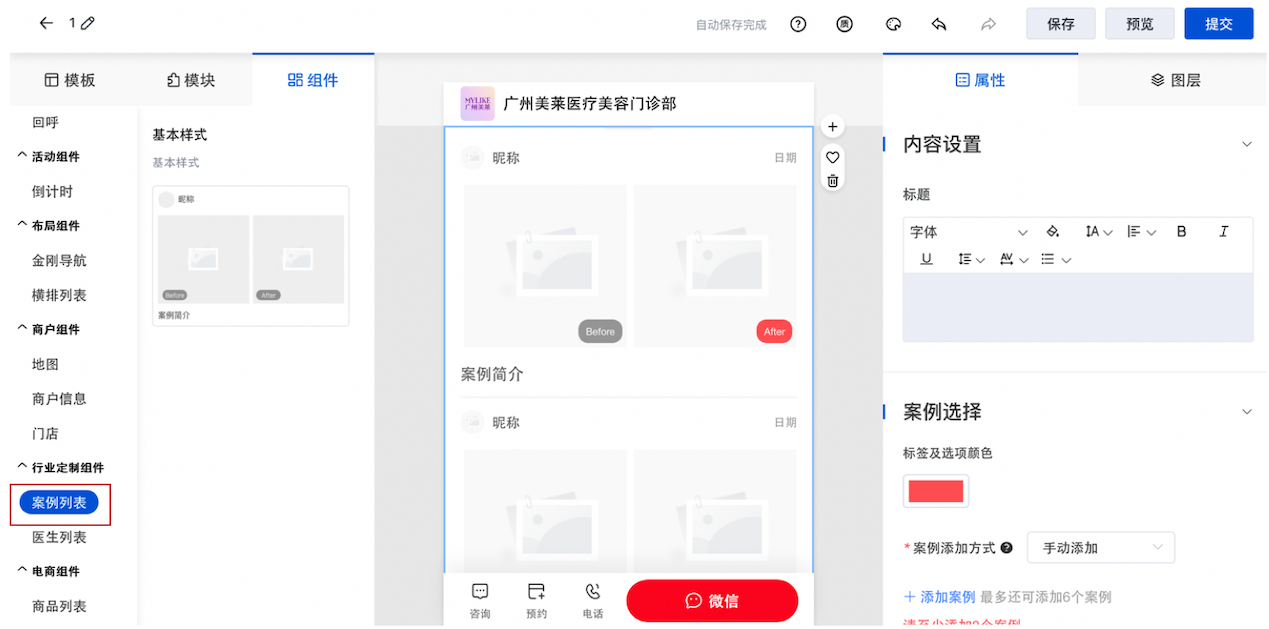Switch to the 图层 tab
The image size is (1269, 629).
[x=1174, y=80]
